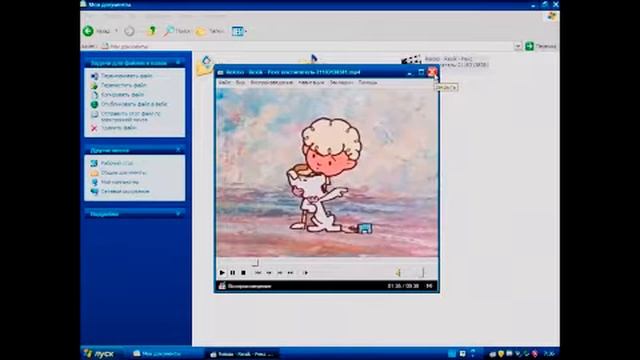Open the Start (пуск) menu
The width and height of the screenshot is (640, 360).
100,353
